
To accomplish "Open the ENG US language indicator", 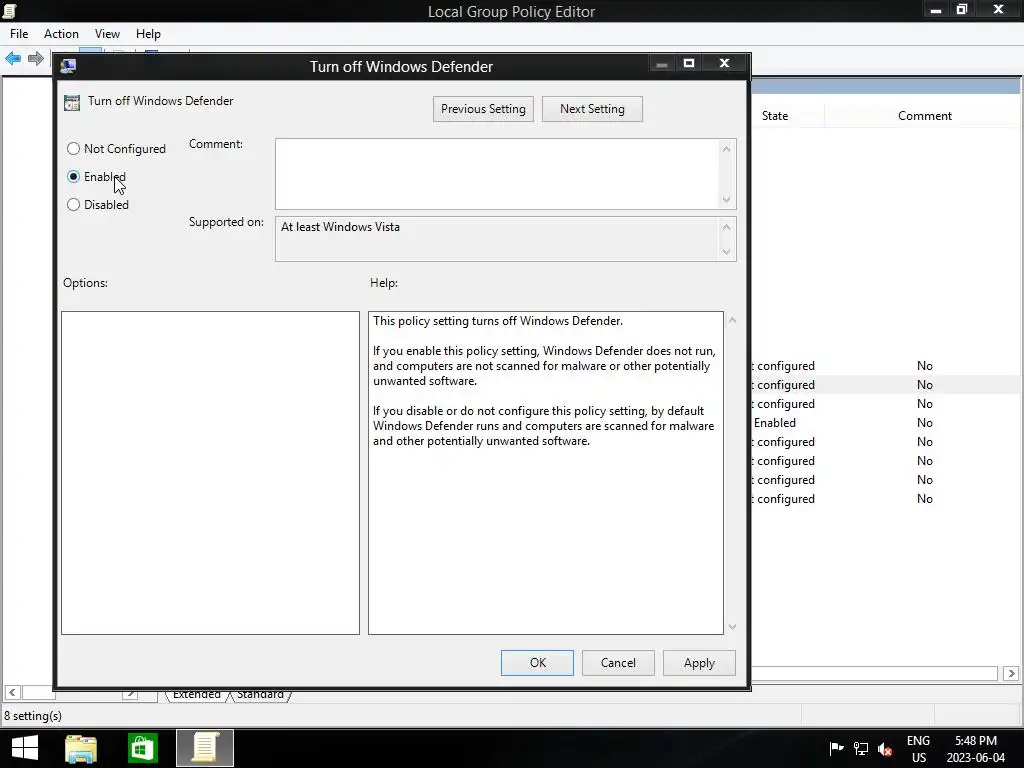I will (918, 749).
